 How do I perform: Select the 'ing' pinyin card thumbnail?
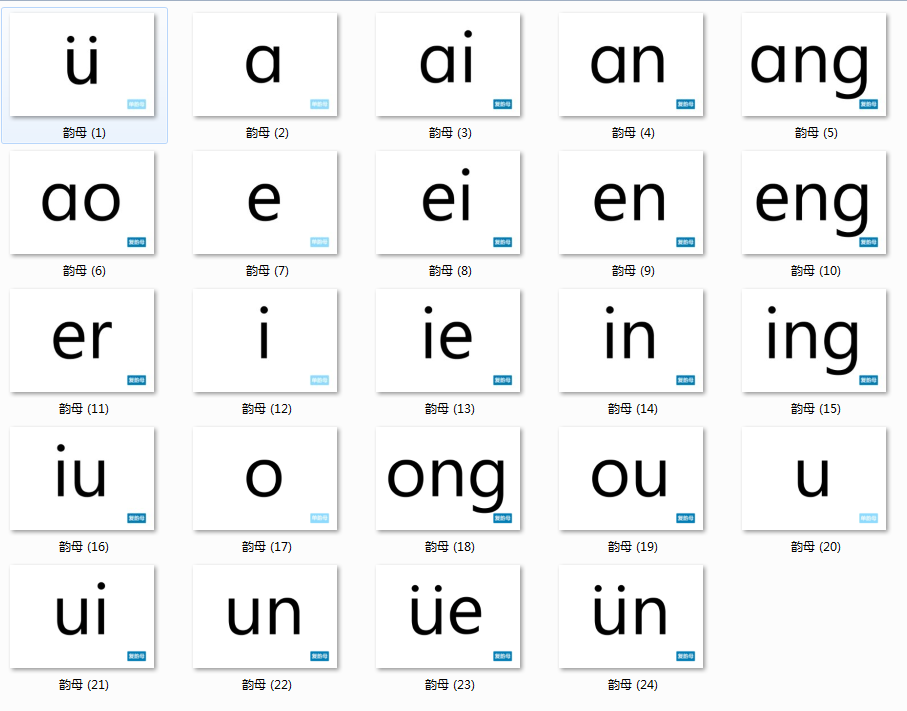814,340
